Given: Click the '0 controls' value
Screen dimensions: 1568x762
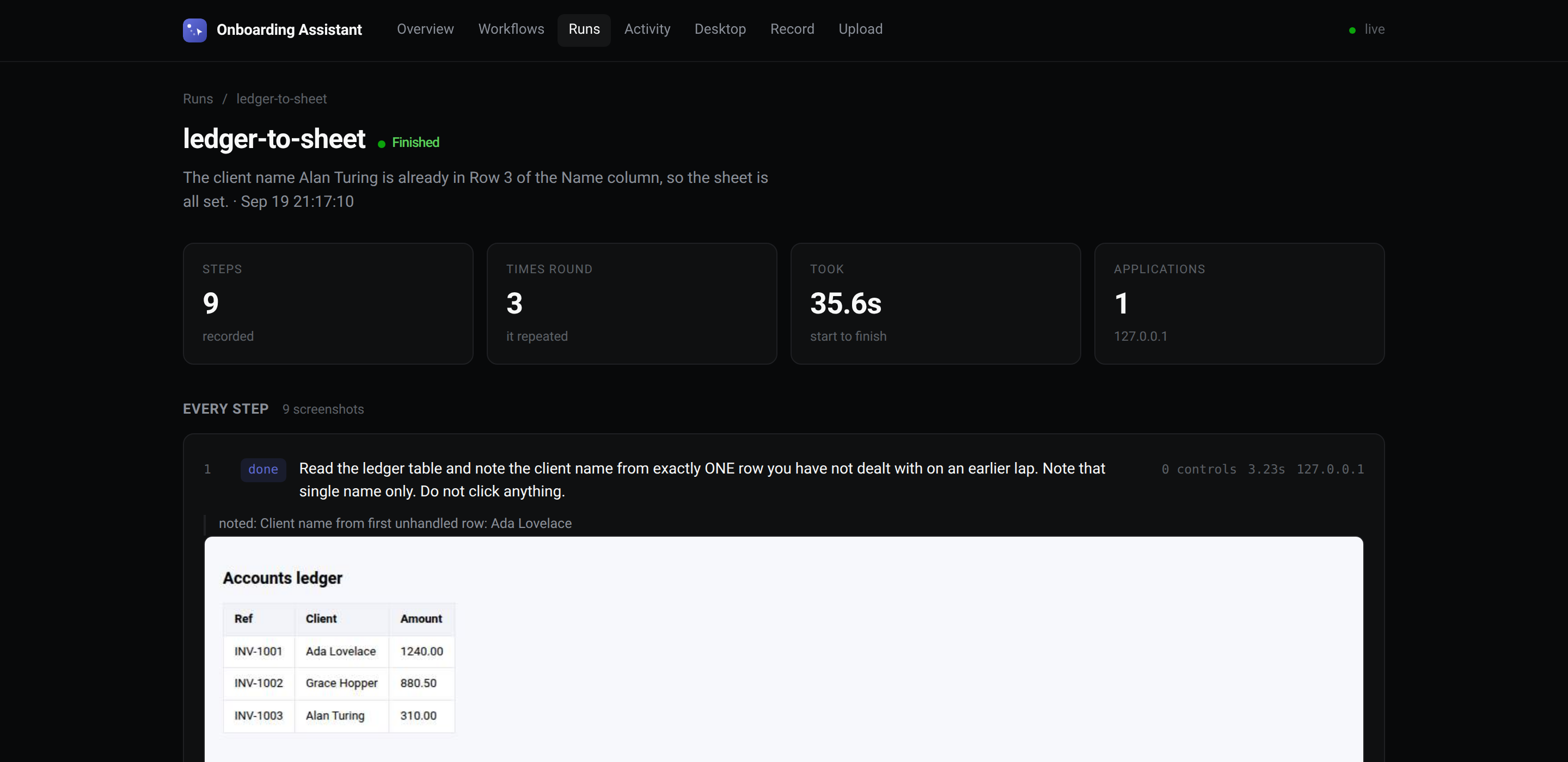Looking at the screenshot, I should (x=1198, y=469).
